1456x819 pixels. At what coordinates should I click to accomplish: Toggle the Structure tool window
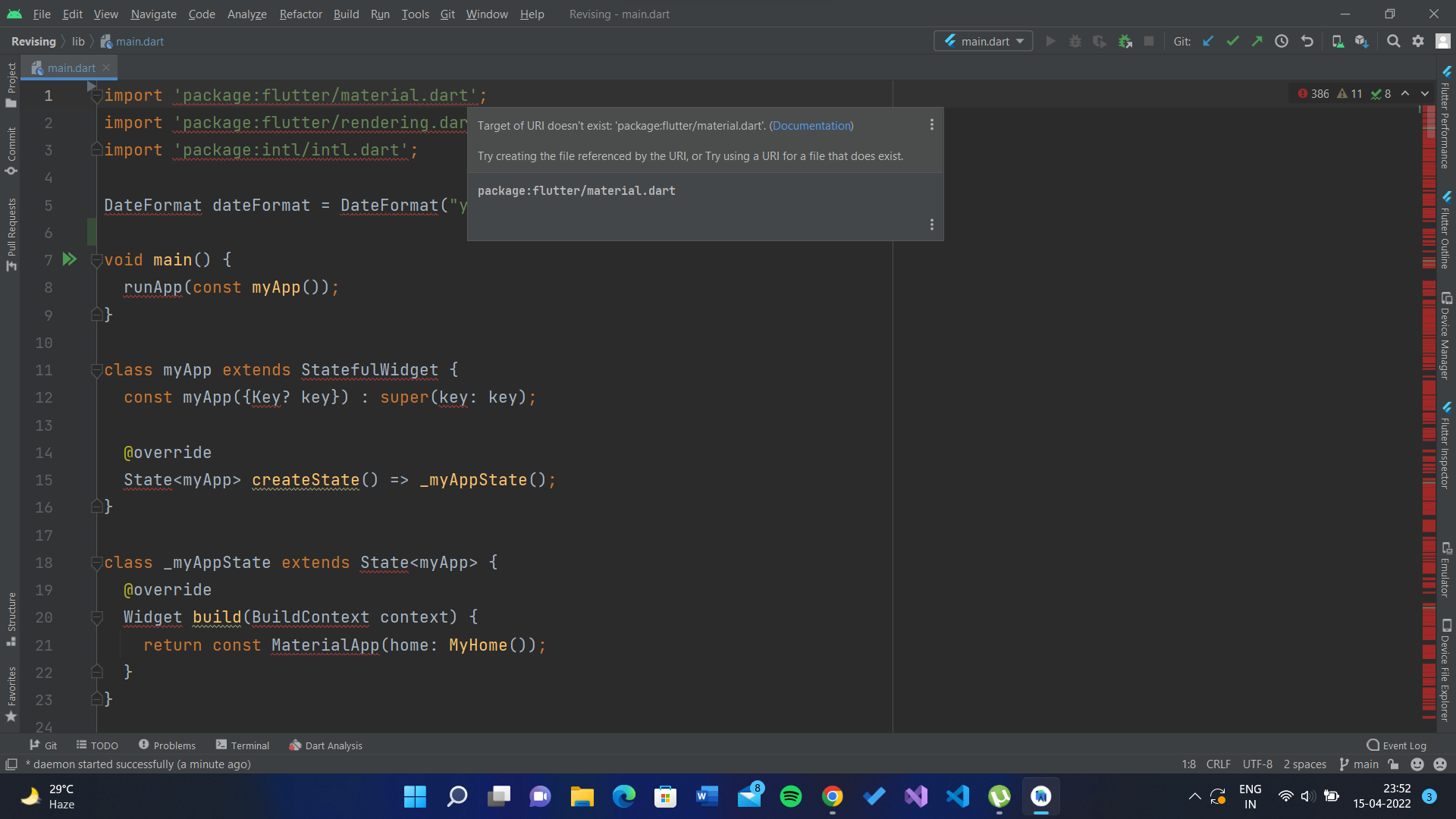pyautogui.click(x=11, y=619)
